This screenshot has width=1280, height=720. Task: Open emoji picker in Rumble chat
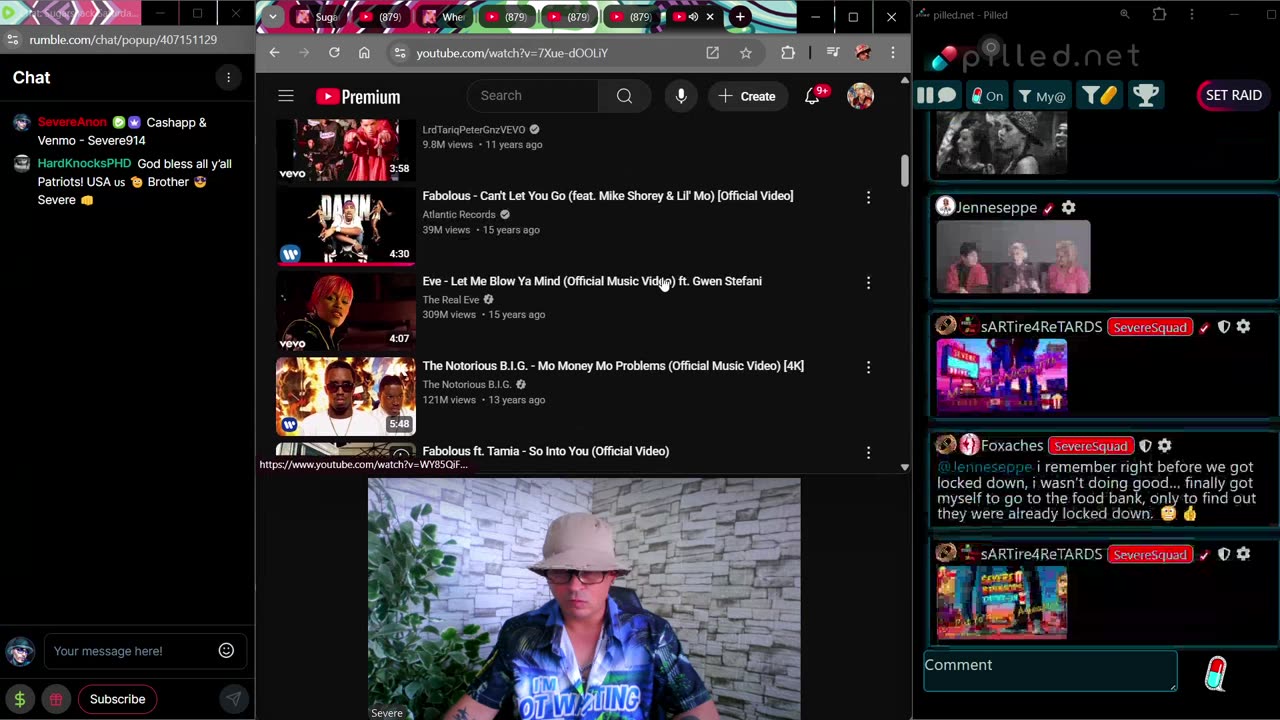coord(226,651)
